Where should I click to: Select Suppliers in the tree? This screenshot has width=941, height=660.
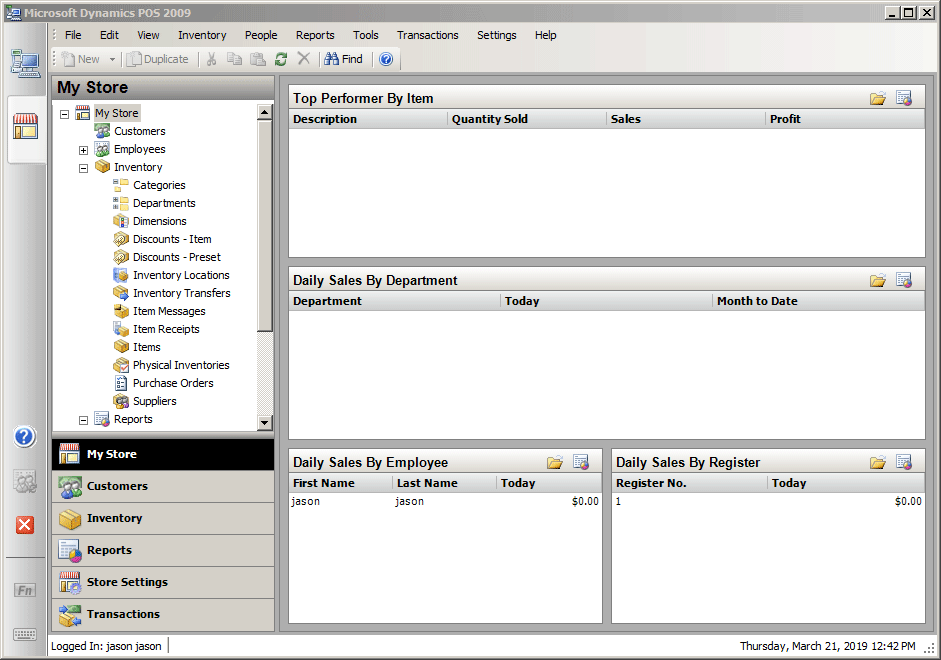click(x=154, y=401)
